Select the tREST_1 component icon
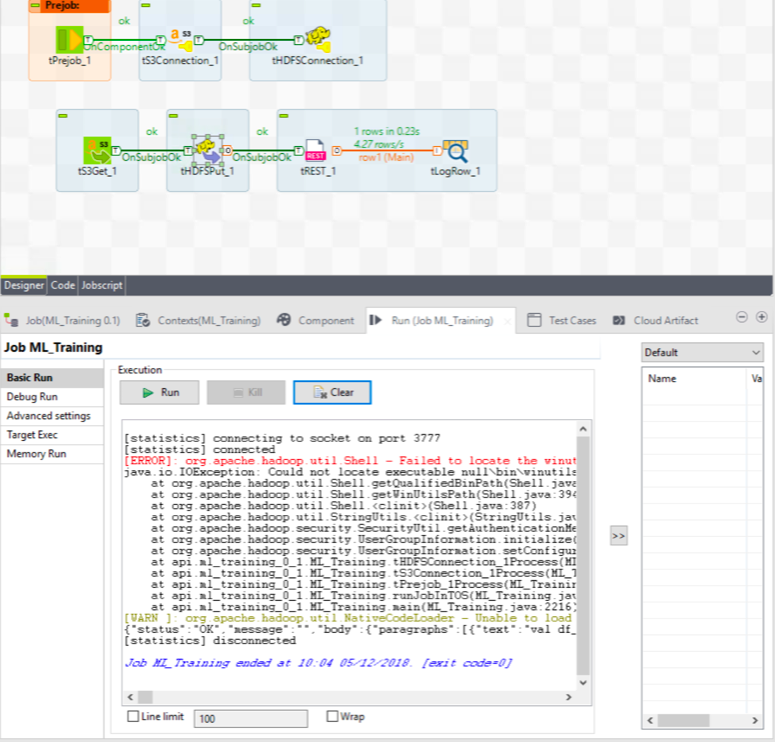776x742 pixels. tap(315, 150)
